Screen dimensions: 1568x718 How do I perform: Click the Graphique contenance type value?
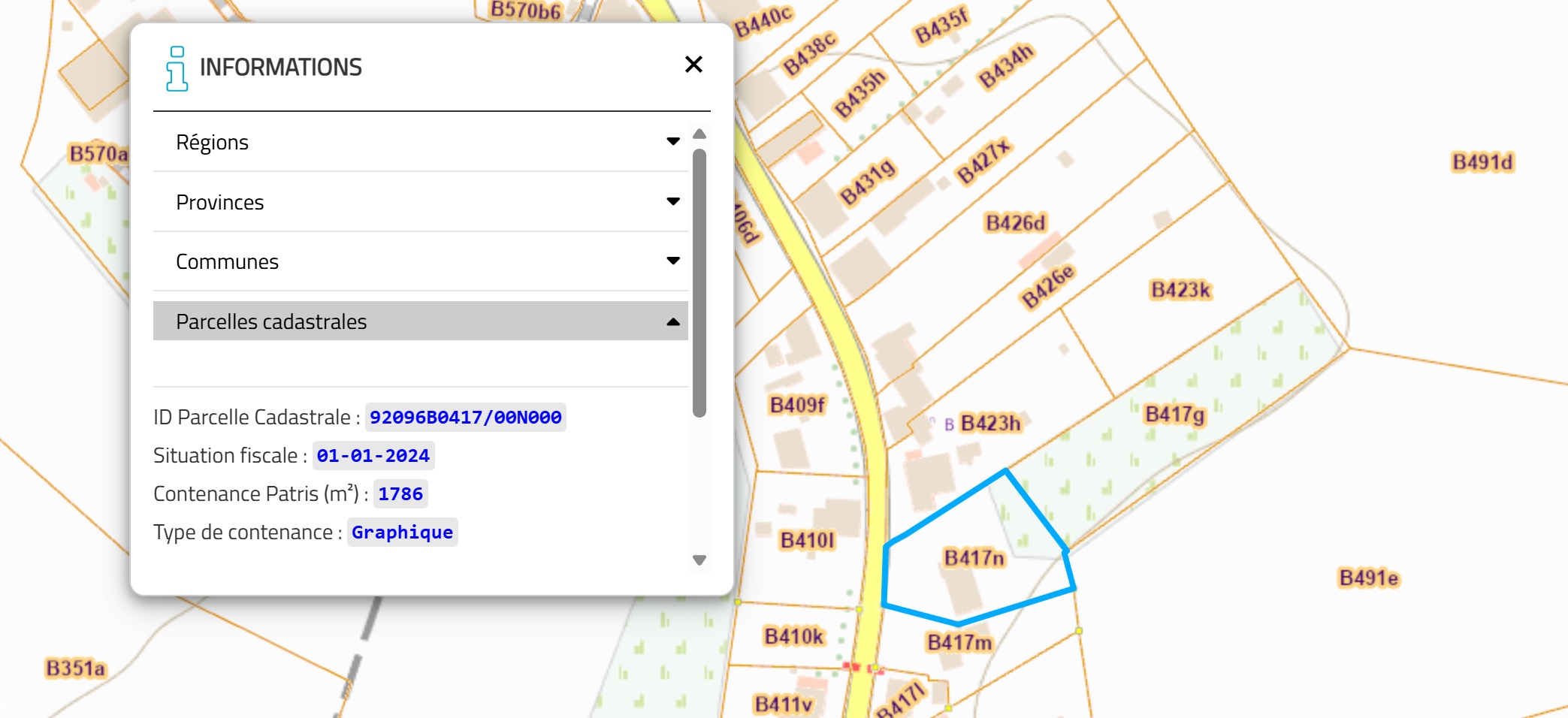click(402, 532)
